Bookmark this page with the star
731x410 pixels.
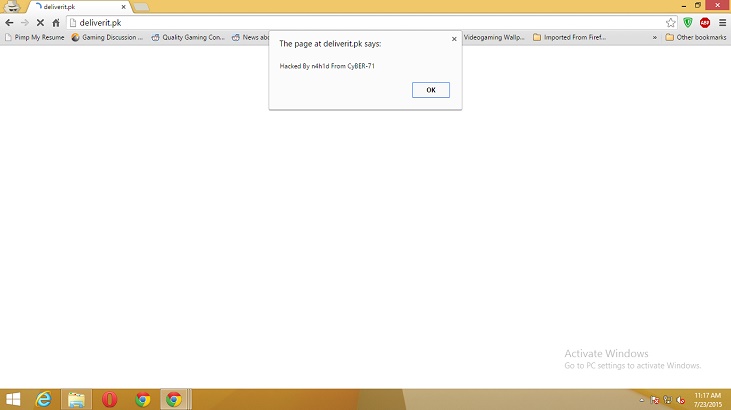(671, 22)
